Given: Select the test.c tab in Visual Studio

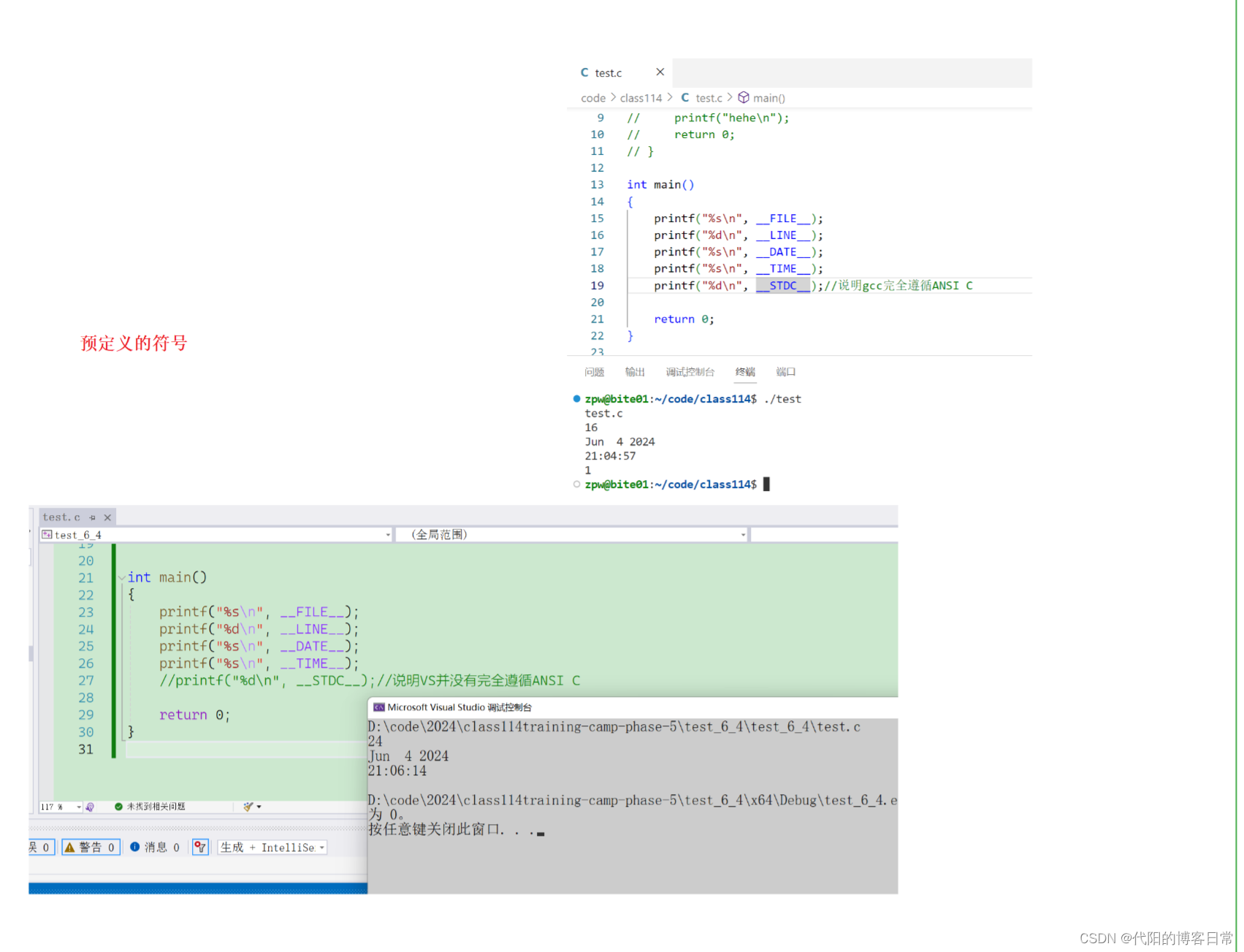Looking at the screenshot, I should coord(61,517).
